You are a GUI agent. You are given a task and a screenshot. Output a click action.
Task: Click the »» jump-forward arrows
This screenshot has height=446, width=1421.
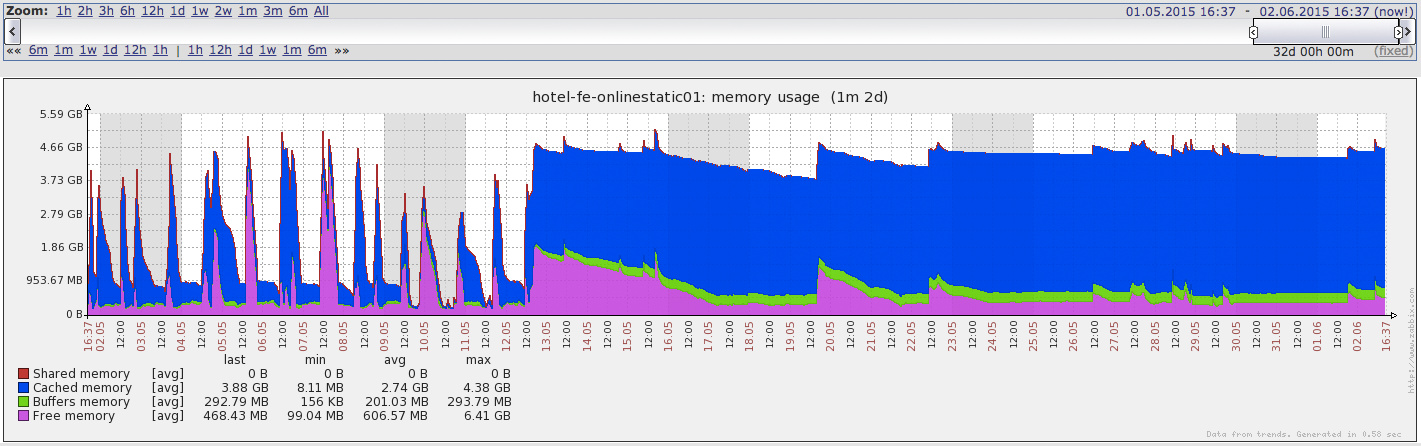[342, 50]
